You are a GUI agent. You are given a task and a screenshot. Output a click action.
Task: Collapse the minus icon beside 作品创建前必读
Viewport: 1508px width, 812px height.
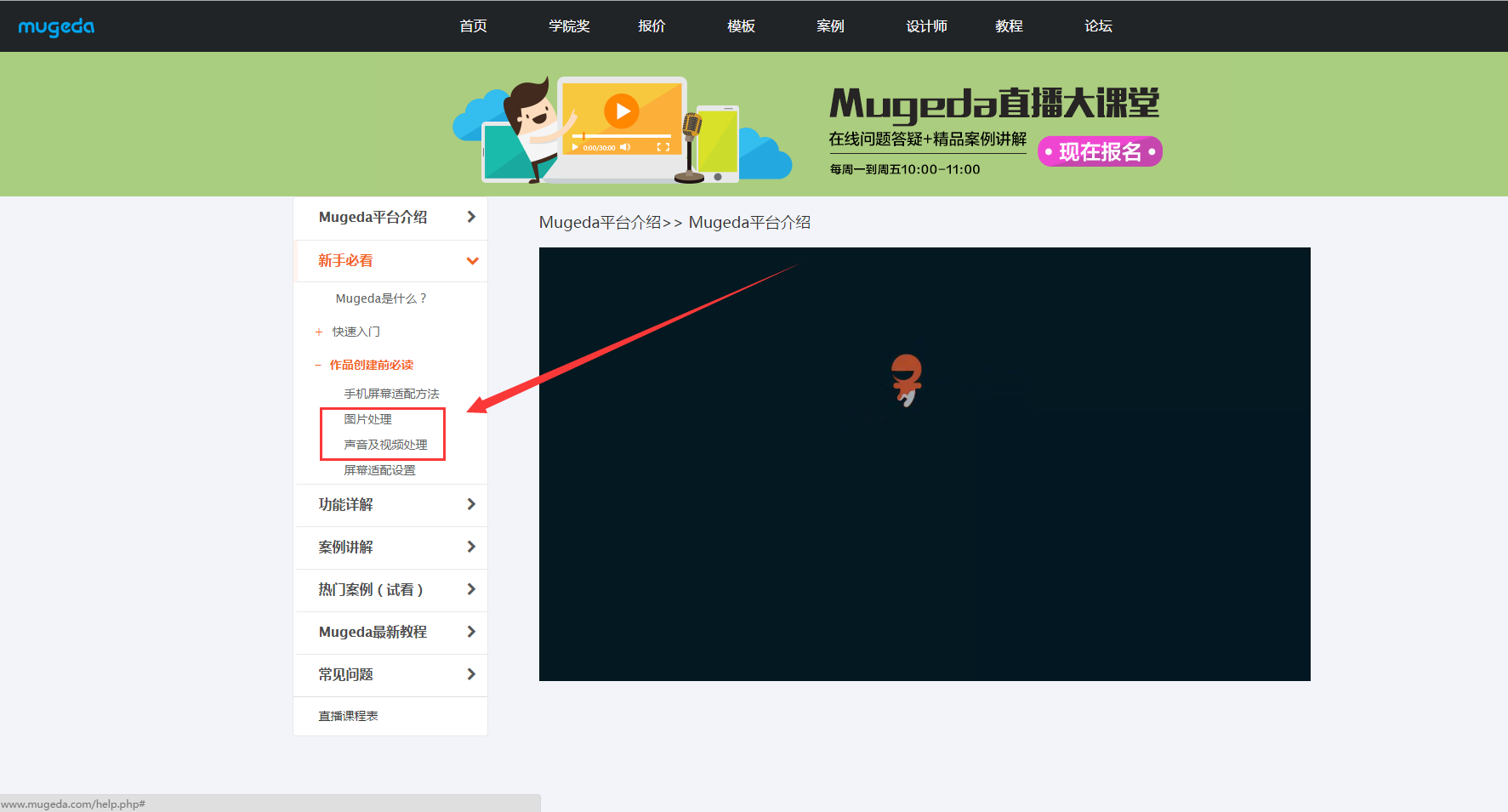pos(318,365)
